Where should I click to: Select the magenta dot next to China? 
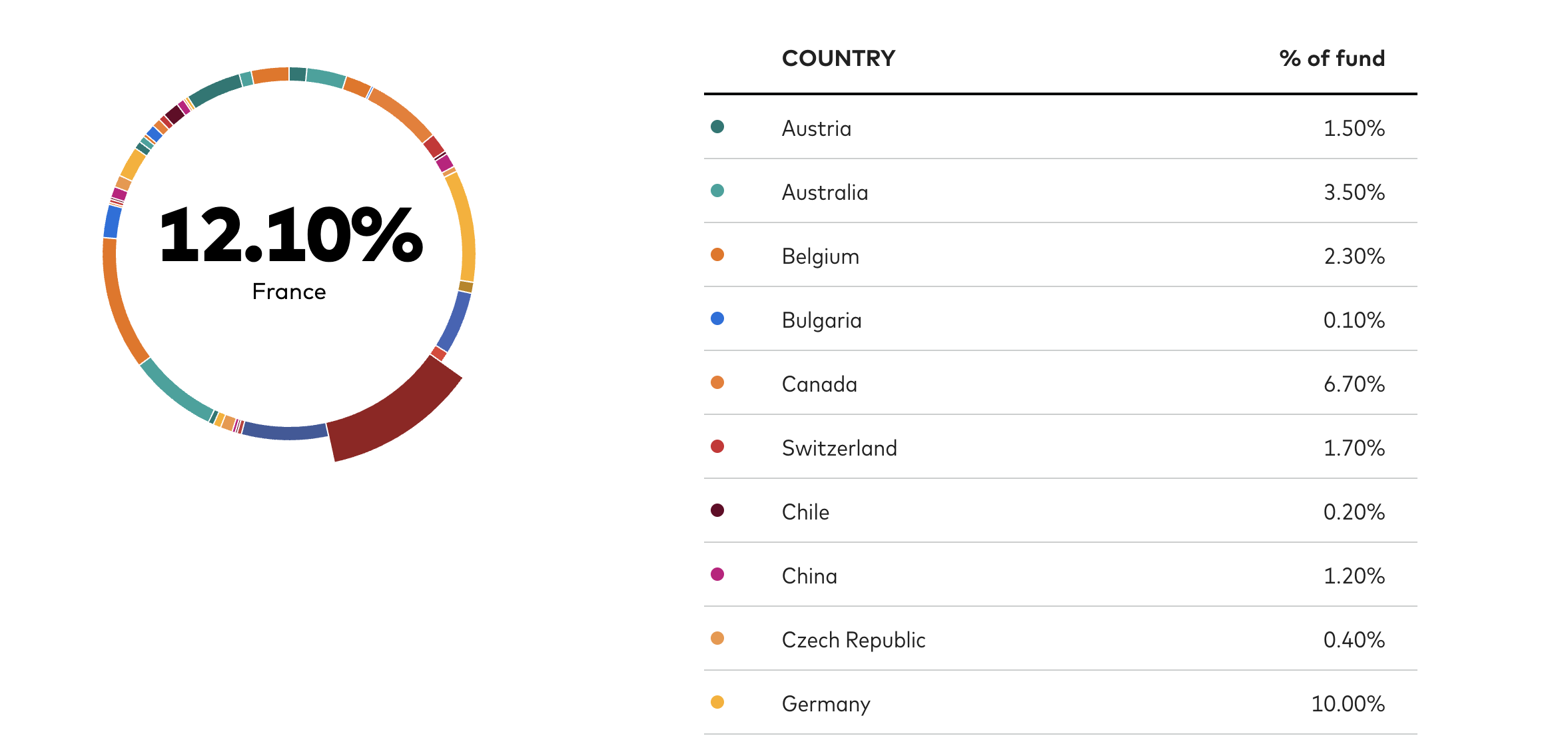coord(717,574)
